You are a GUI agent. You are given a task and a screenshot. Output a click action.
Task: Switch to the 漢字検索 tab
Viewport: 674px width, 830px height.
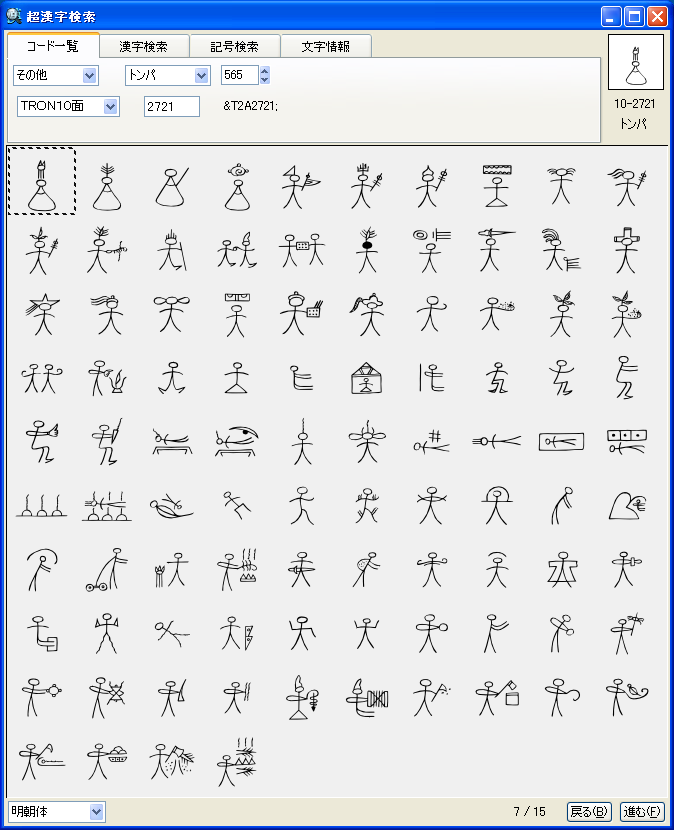pyautogui.click(x=145, y=46)
